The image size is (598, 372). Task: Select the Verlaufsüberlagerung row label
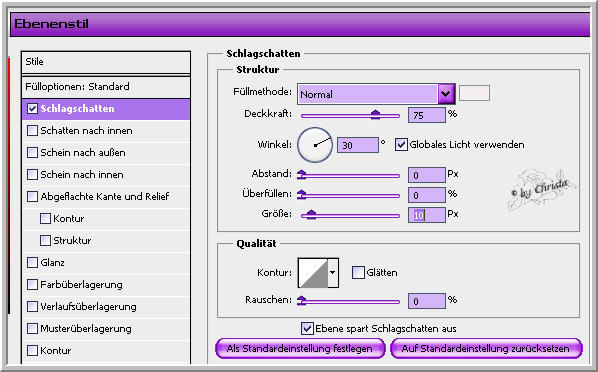click(88, 306)
